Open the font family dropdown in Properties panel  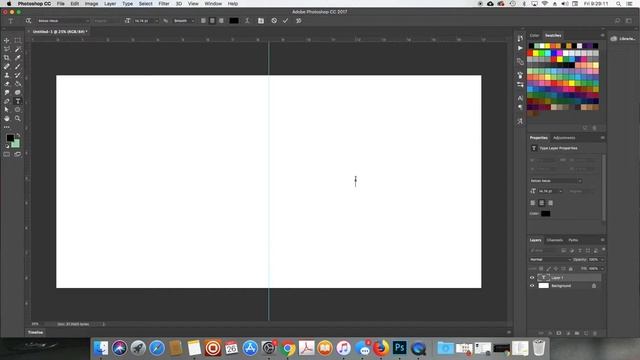556,180
